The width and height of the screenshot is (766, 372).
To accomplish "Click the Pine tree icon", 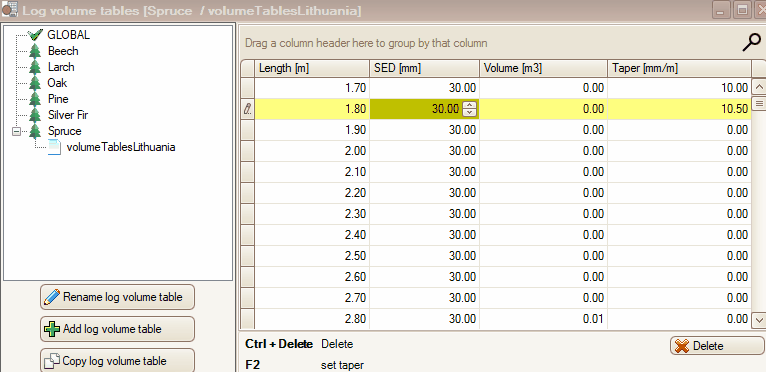I will click(x=35, y=99).
